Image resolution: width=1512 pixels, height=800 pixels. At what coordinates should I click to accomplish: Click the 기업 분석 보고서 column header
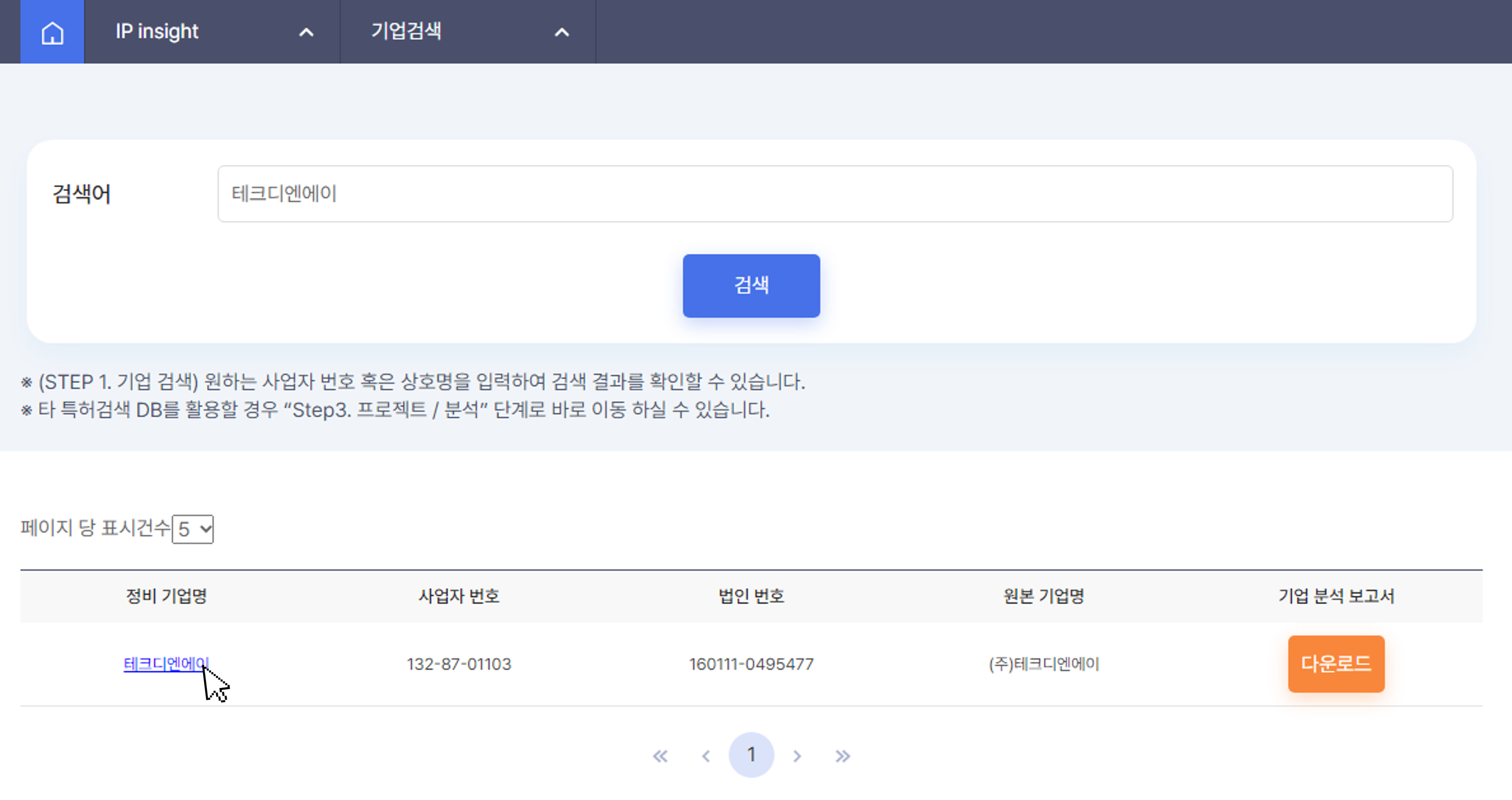pos(1336,596)
